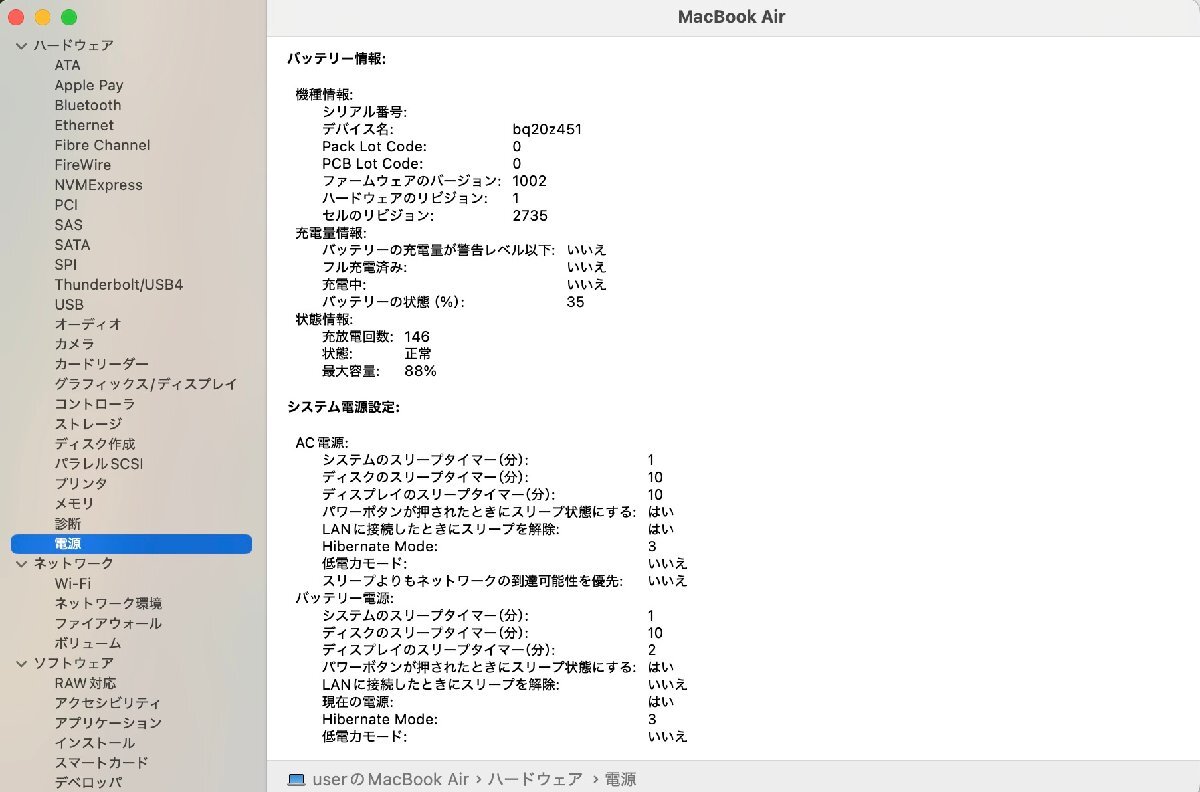The width and height of the screenshot is (1200, 792).
Task: Open スマートカード information
Action: pyautogui.click(x=101, y=763)
